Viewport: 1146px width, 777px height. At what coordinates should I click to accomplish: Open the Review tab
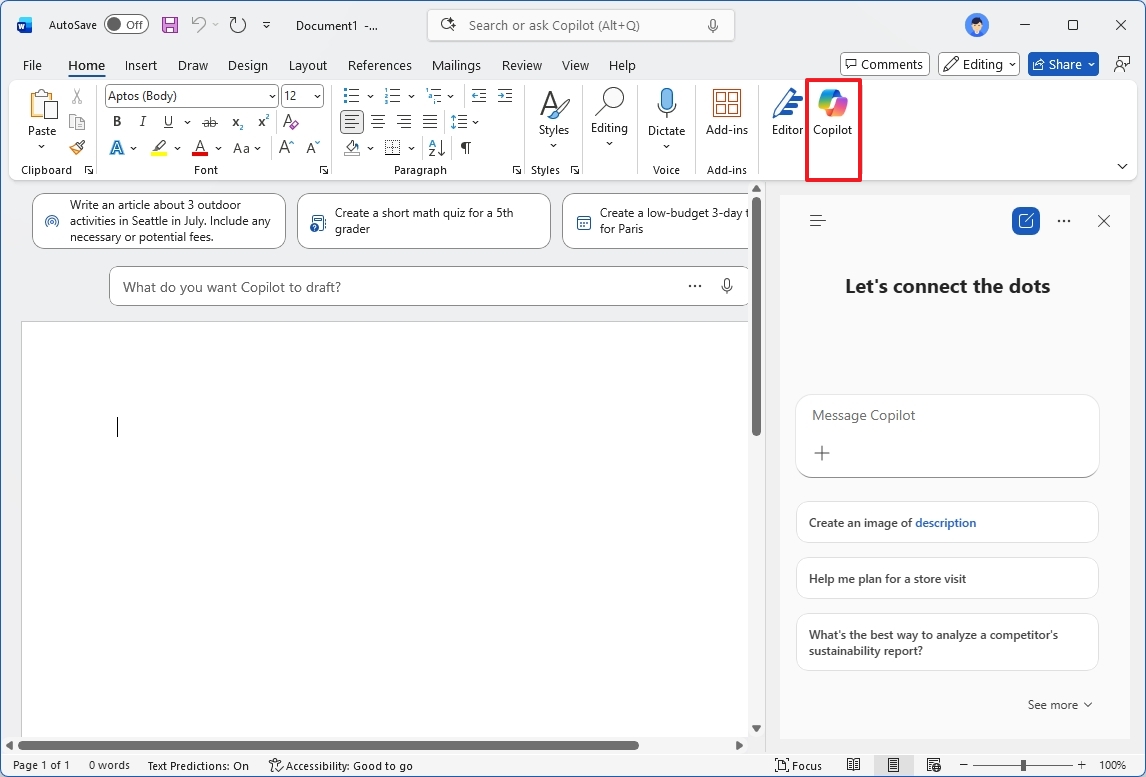click(x=521, y=65)
